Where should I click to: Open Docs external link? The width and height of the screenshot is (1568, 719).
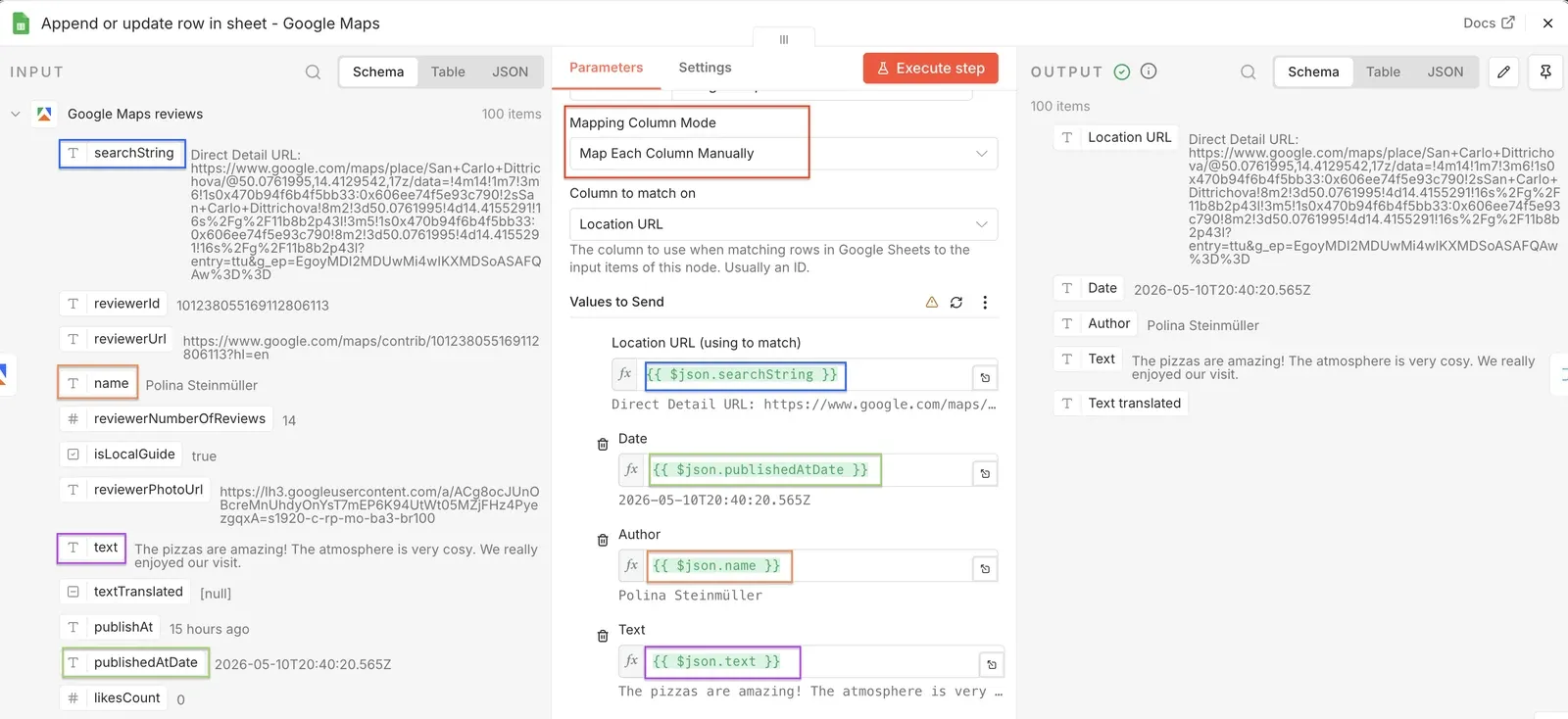[x=1489, y=23]
